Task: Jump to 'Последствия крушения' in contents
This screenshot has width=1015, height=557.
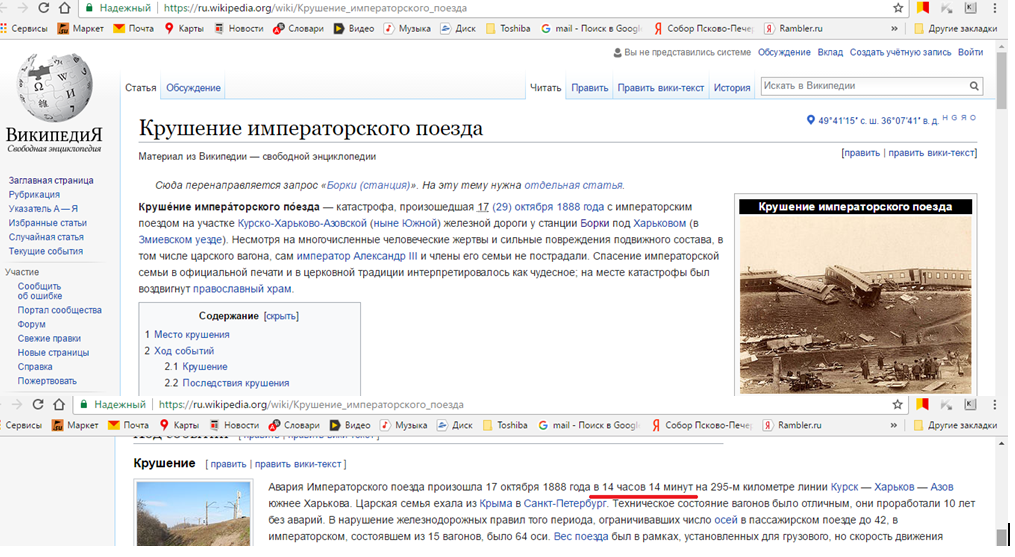Action: (x=236, y=383)
